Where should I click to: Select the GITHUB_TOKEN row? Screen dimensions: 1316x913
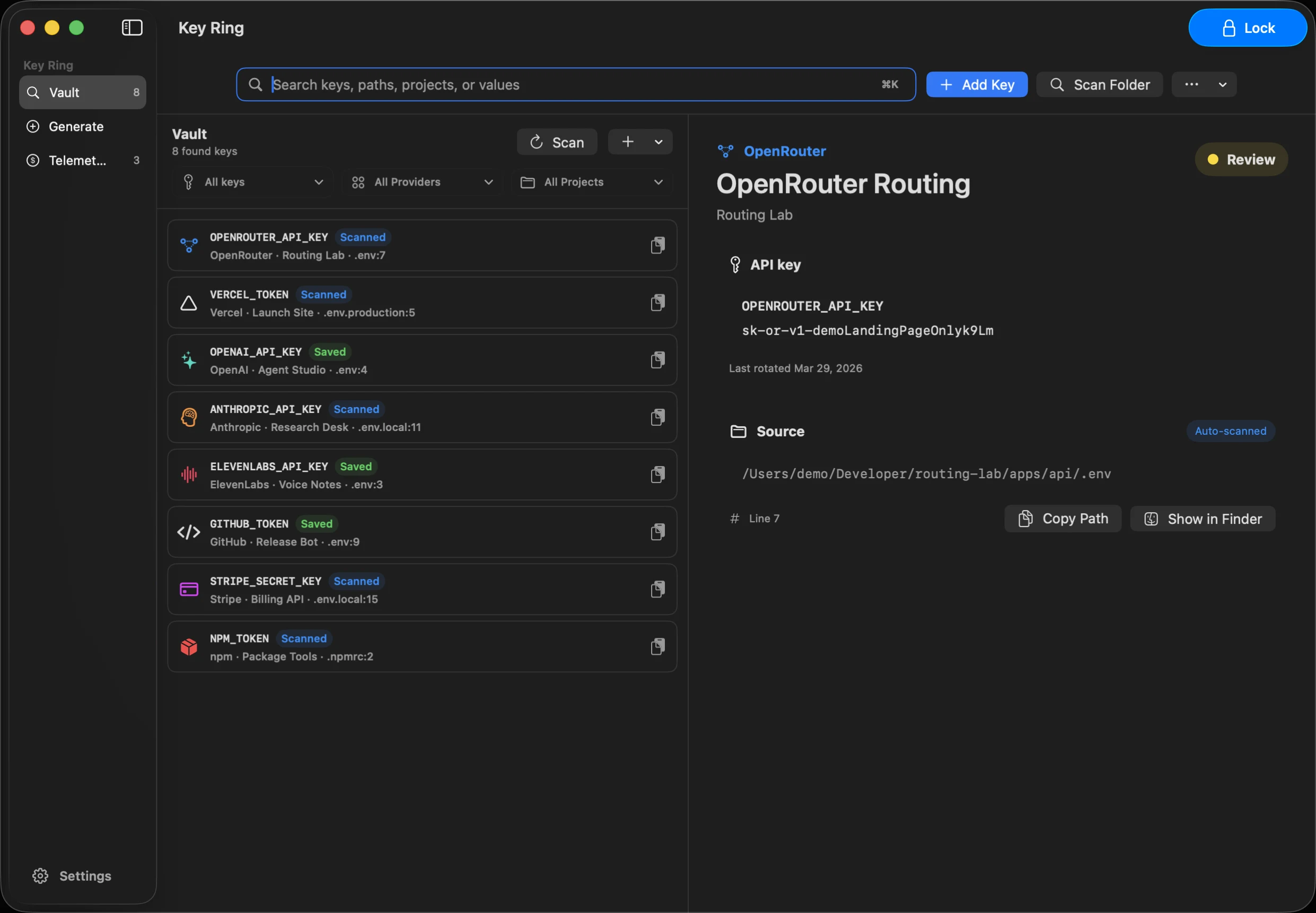422,532
